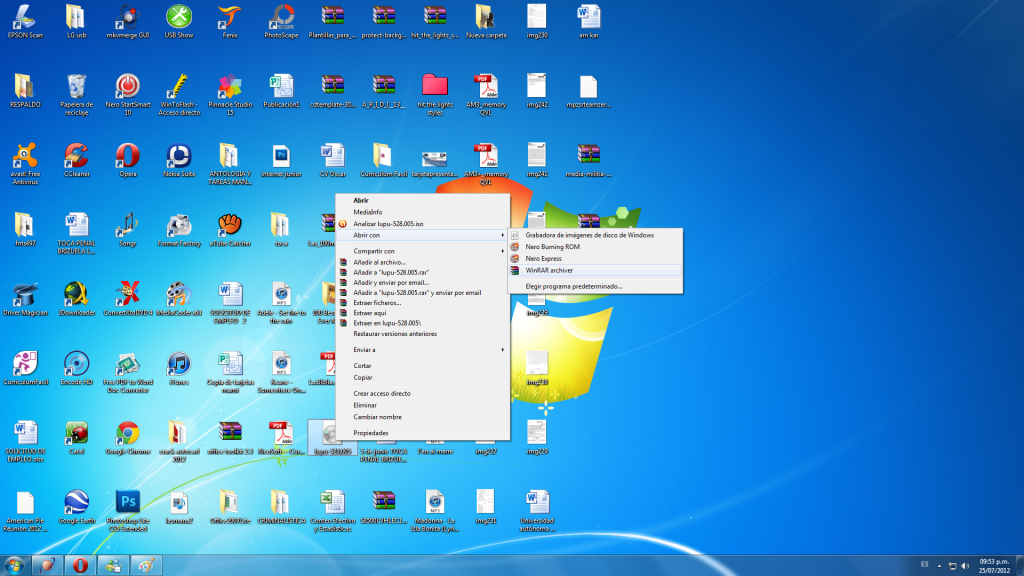This screenshot has height=576, width=1024.
Task: Choose Añadir y enviar por email...
Action: point(423,283)
